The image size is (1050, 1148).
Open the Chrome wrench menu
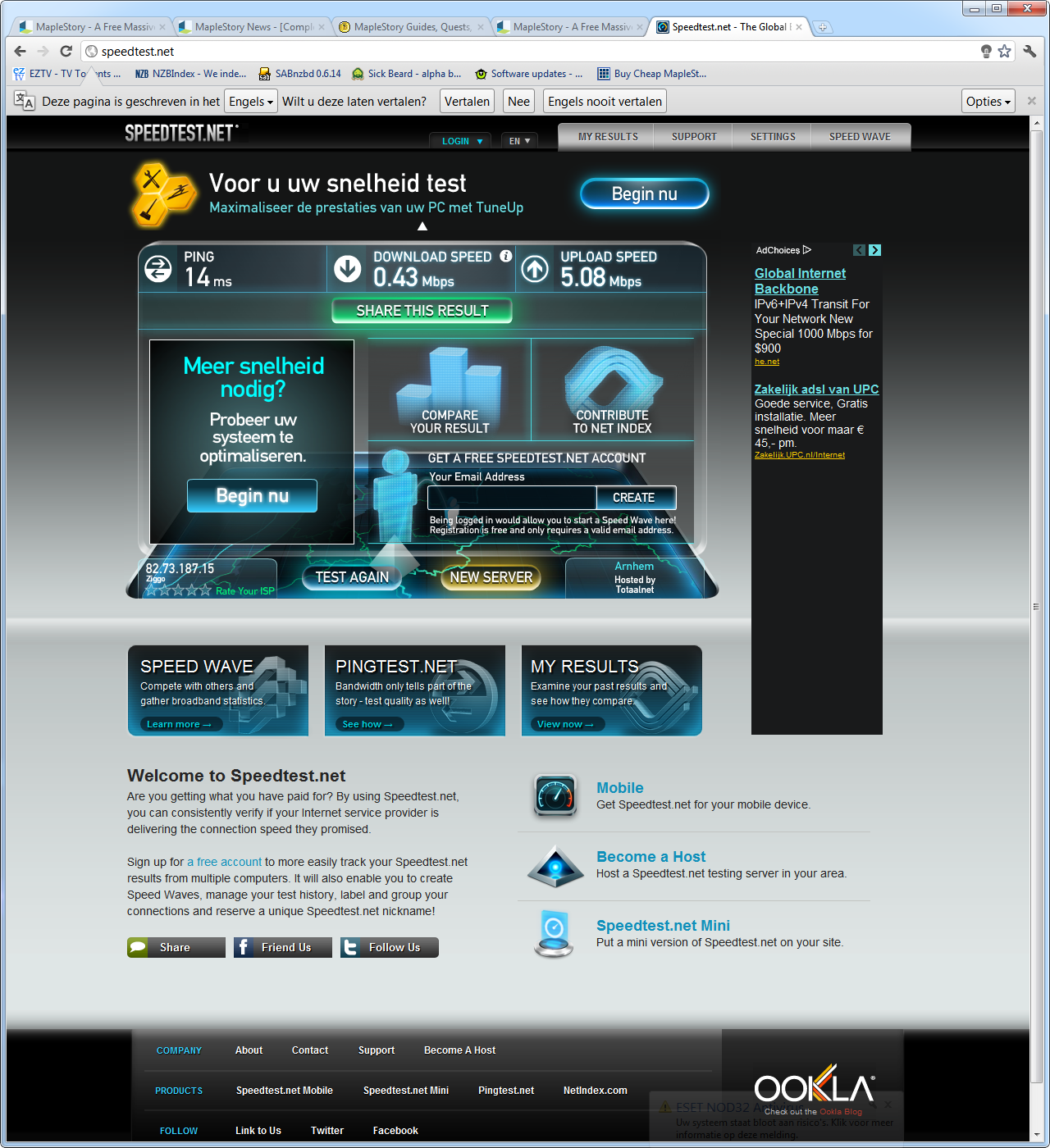(1029, 52)
